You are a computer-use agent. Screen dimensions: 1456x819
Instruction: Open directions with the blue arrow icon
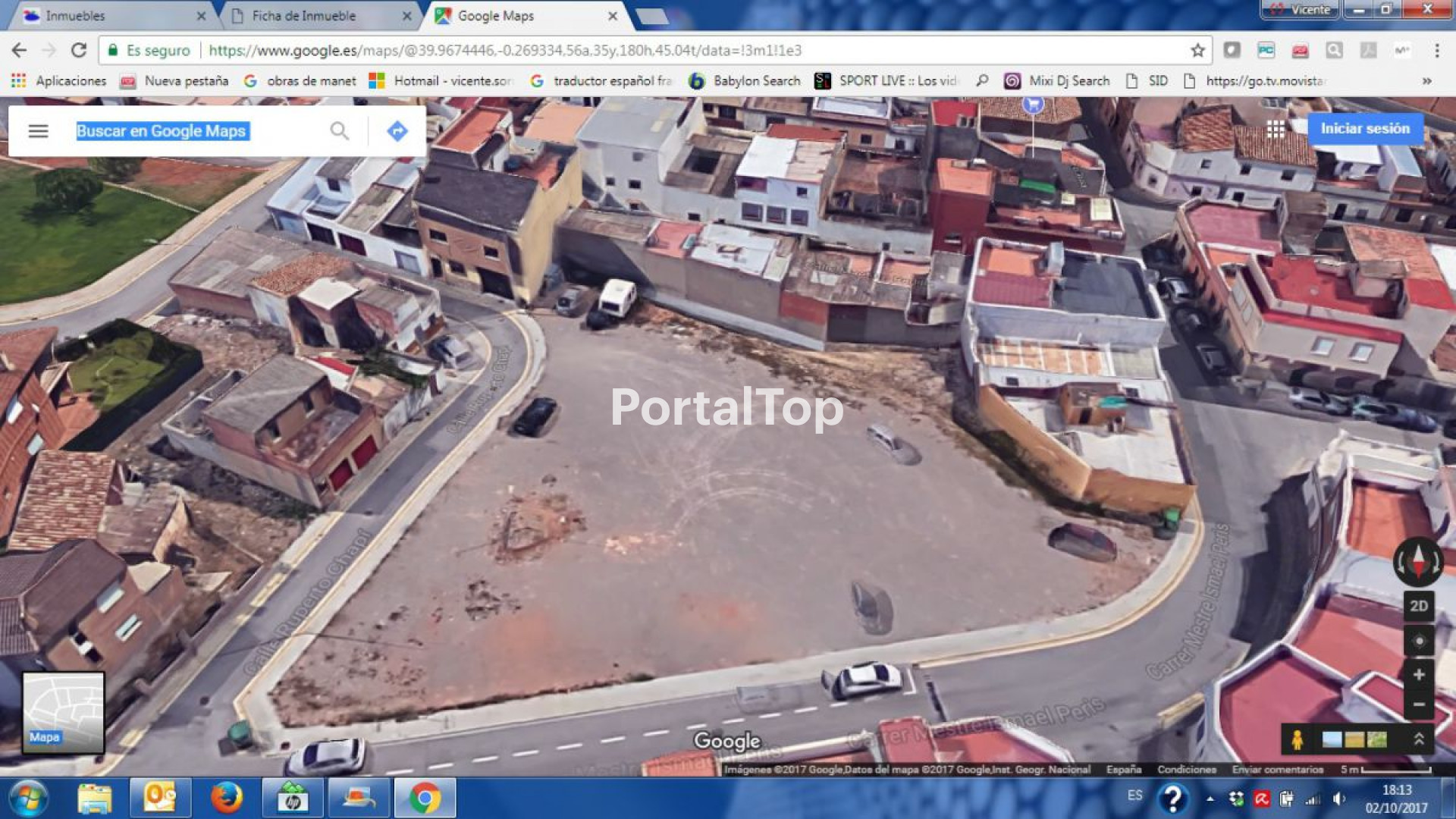[397, 131]
